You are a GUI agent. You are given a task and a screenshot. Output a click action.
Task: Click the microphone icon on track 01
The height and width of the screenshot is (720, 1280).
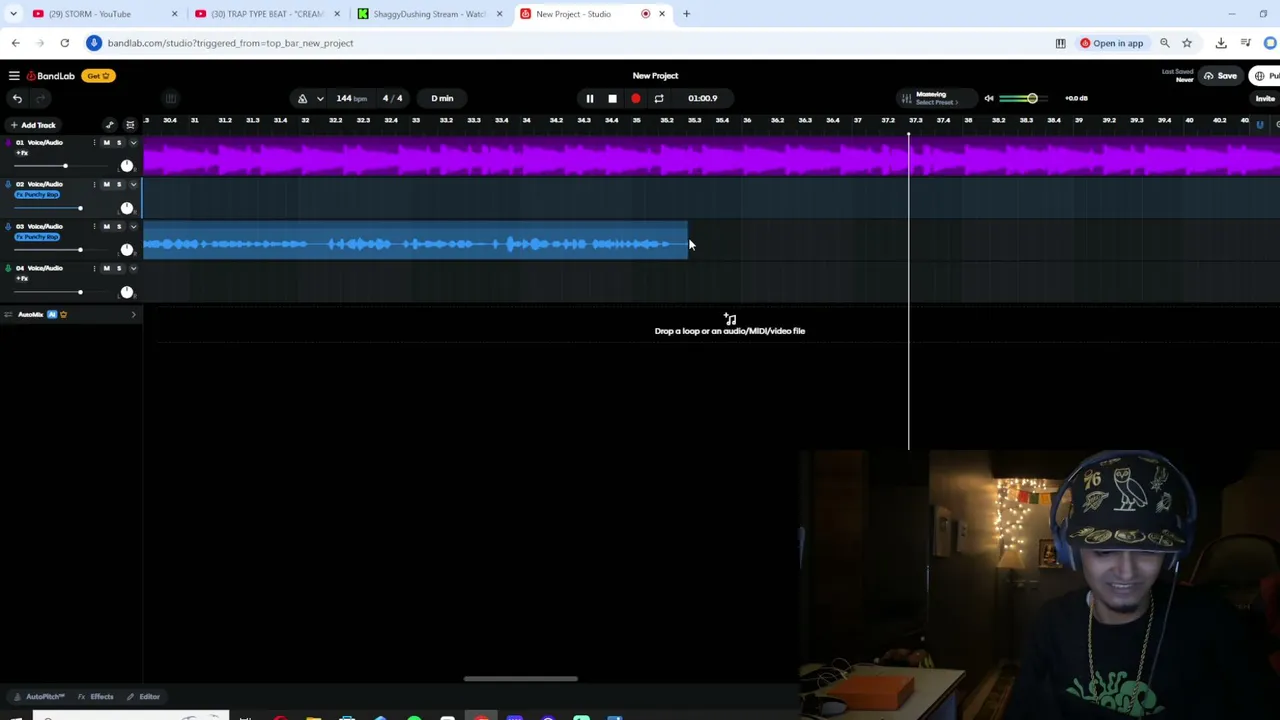coord(7,143)
